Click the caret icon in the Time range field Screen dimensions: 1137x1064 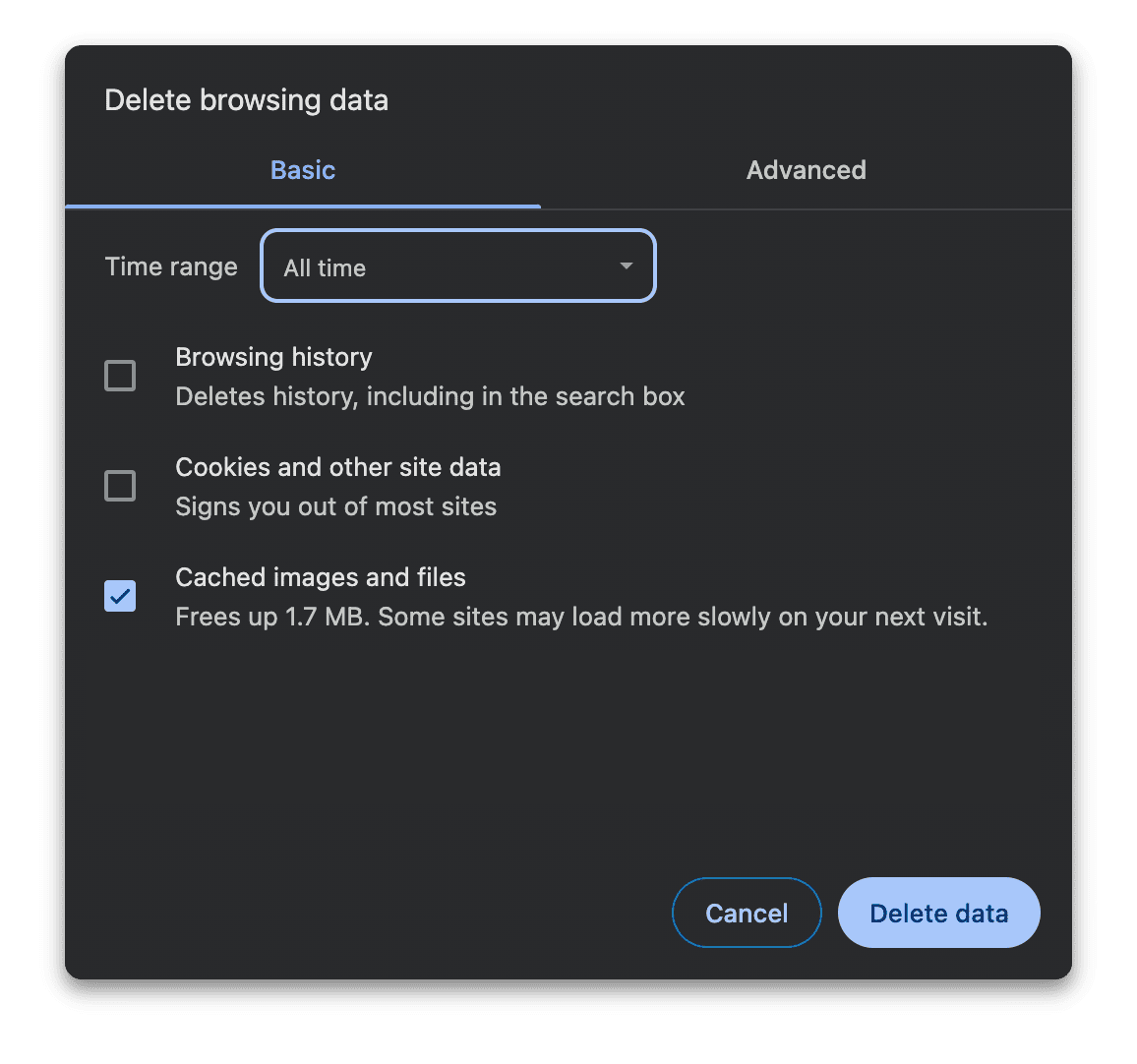[x=626, y=266]
